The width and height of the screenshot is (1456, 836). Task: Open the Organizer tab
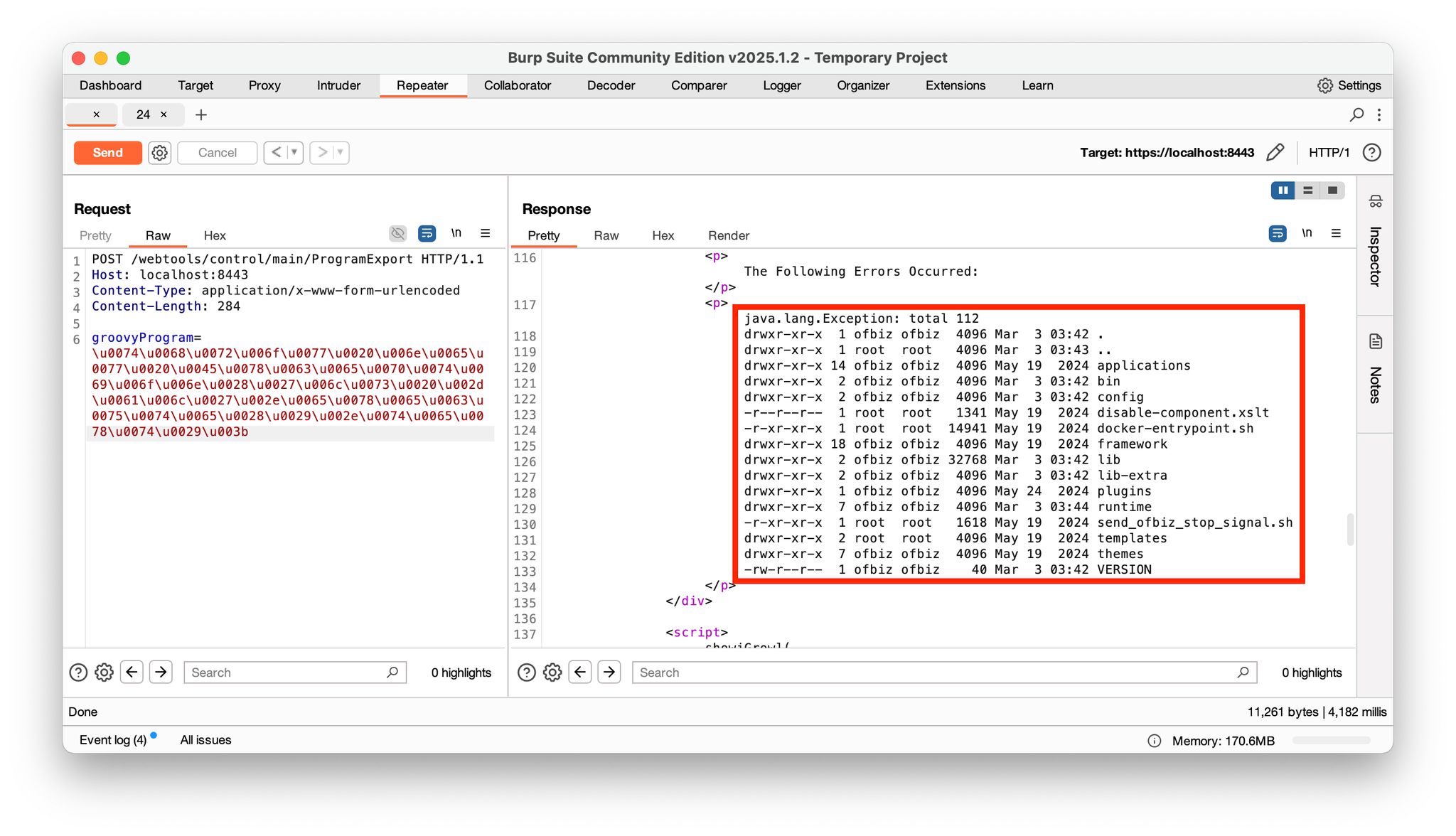tap(863, 85)
